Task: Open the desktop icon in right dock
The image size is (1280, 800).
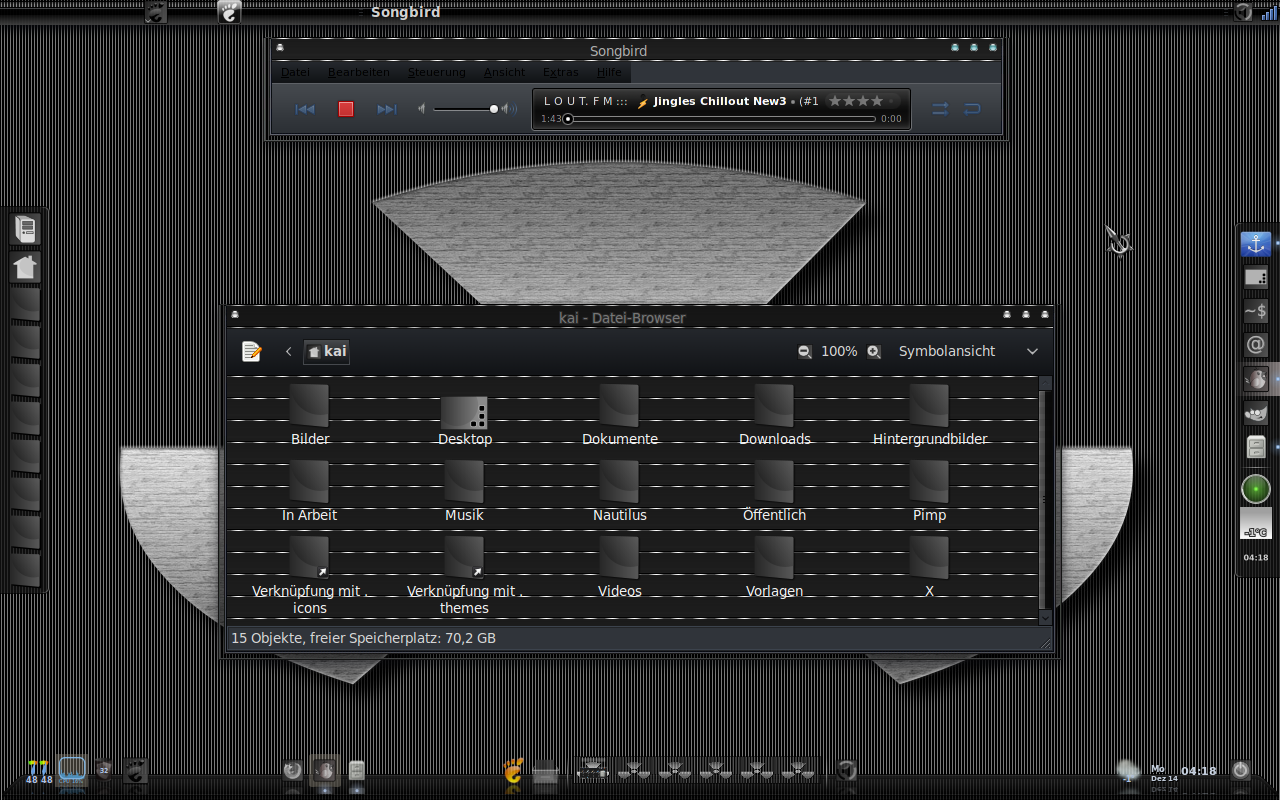Action: [1256, 277]
